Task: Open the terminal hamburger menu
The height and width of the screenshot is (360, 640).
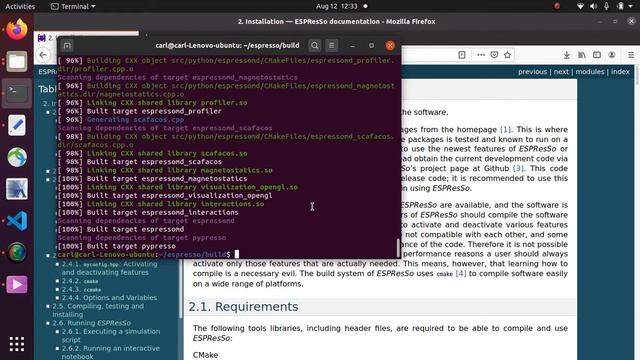Action: coord(331,45)
